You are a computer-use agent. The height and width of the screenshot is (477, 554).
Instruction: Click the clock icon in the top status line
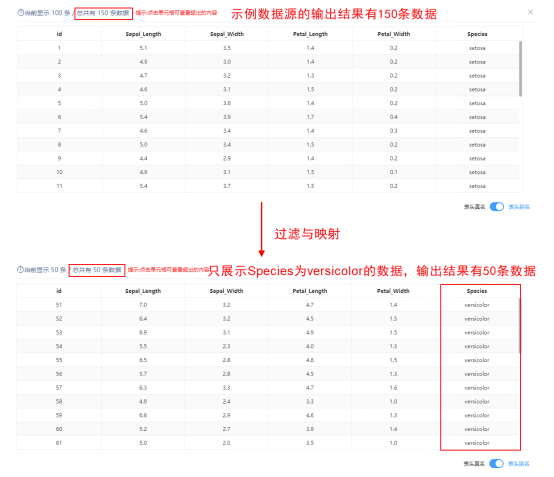click(20, 13)
